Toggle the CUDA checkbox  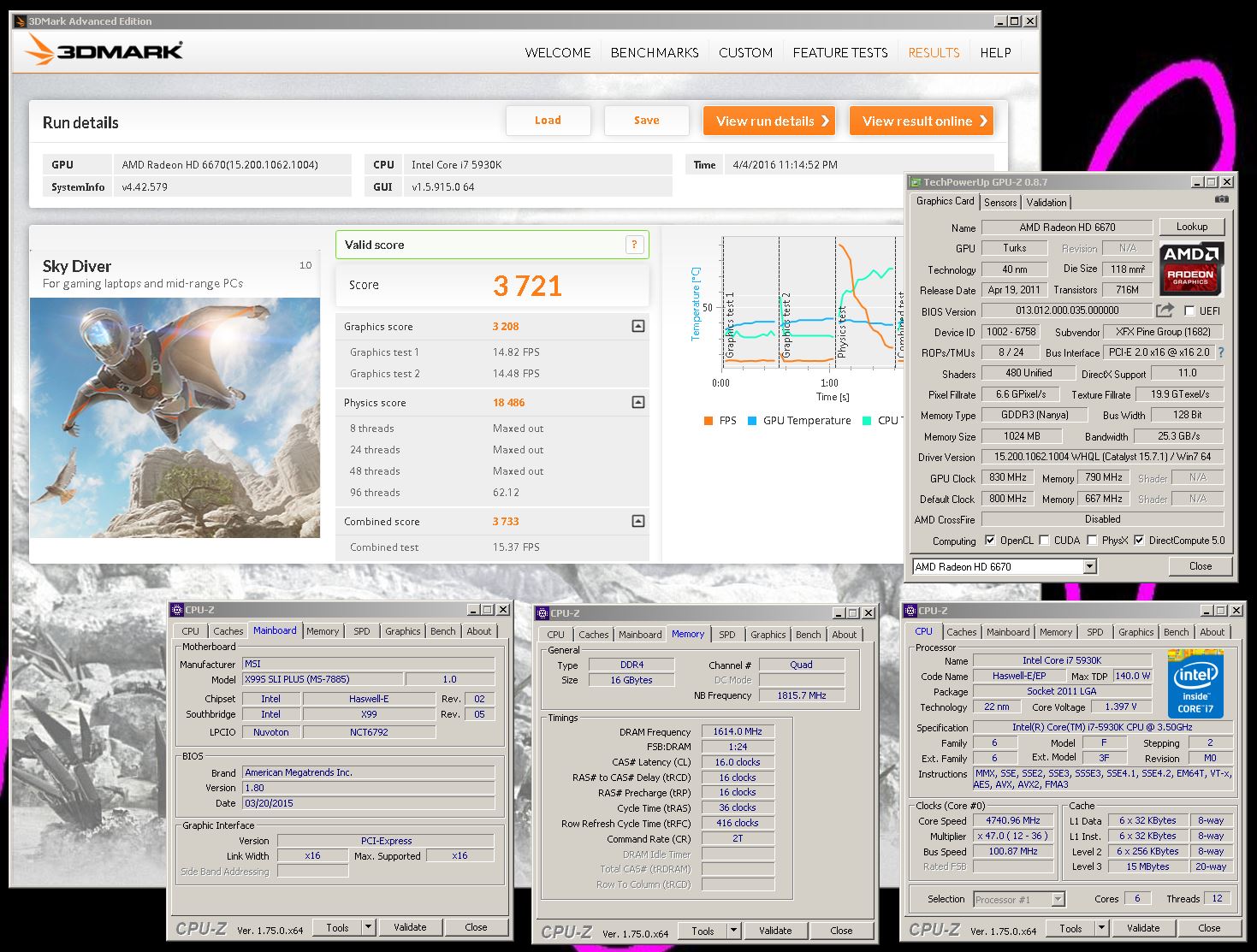(1044, 540)
